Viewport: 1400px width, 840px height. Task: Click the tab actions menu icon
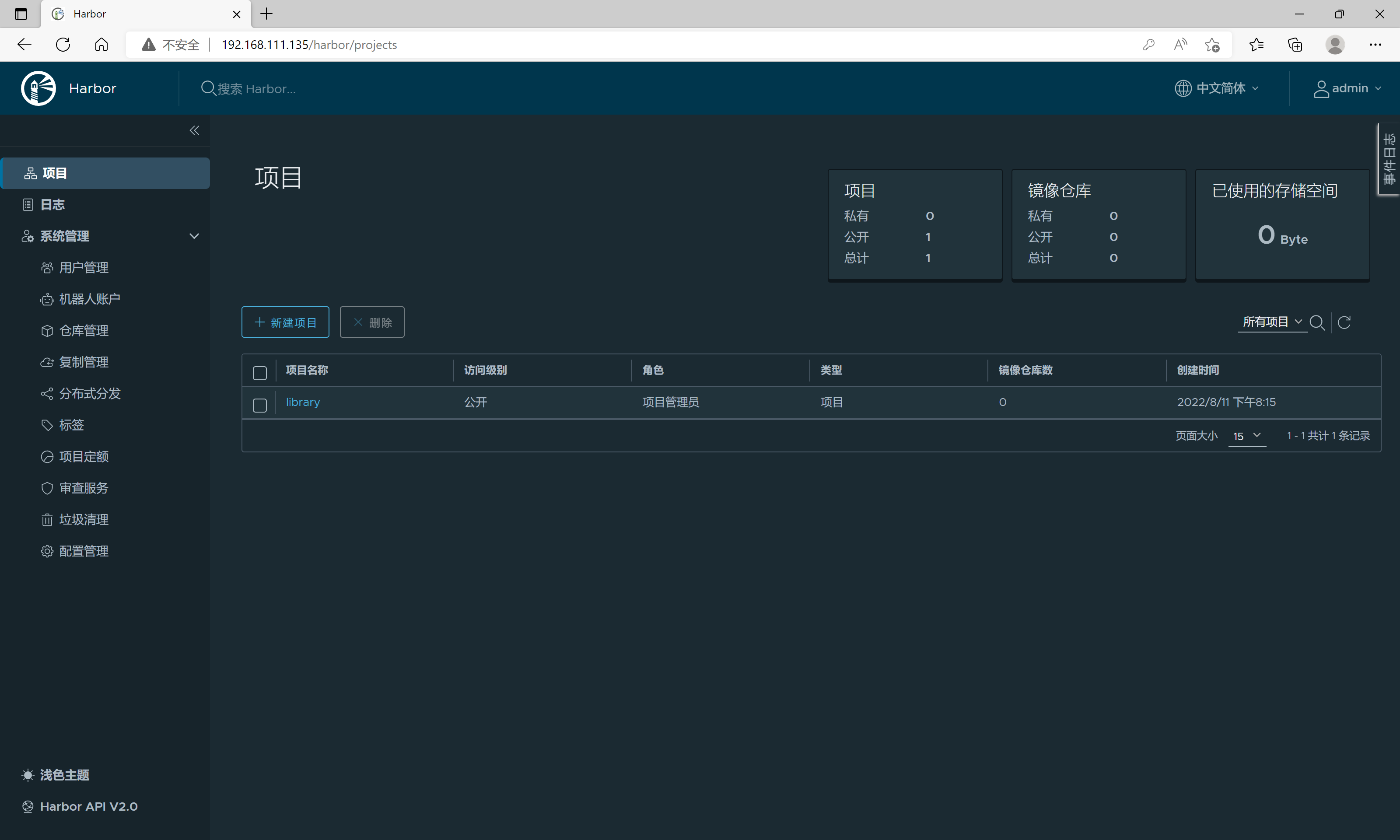coord(21,14)
